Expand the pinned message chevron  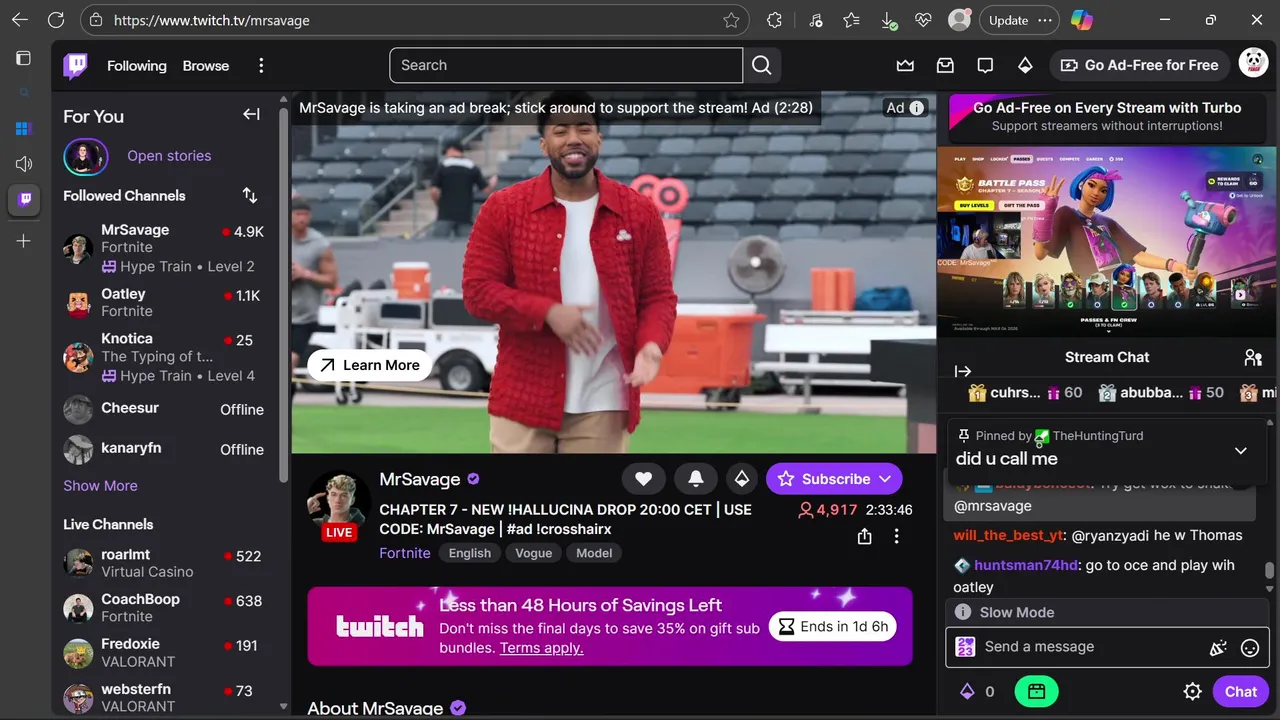tap(1240, 451)
